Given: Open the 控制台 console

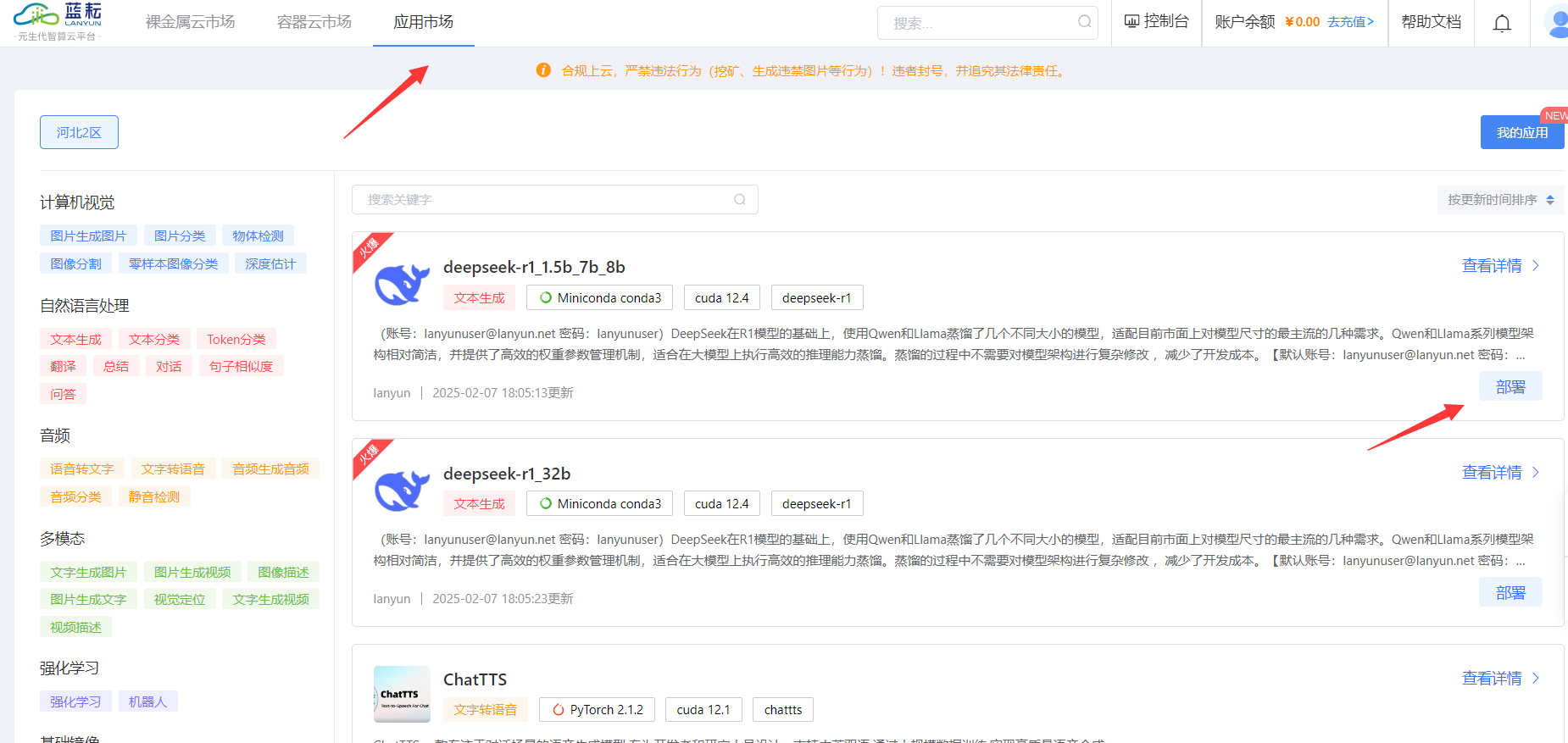Looking at the screenshot, I should pos(1156,22).
